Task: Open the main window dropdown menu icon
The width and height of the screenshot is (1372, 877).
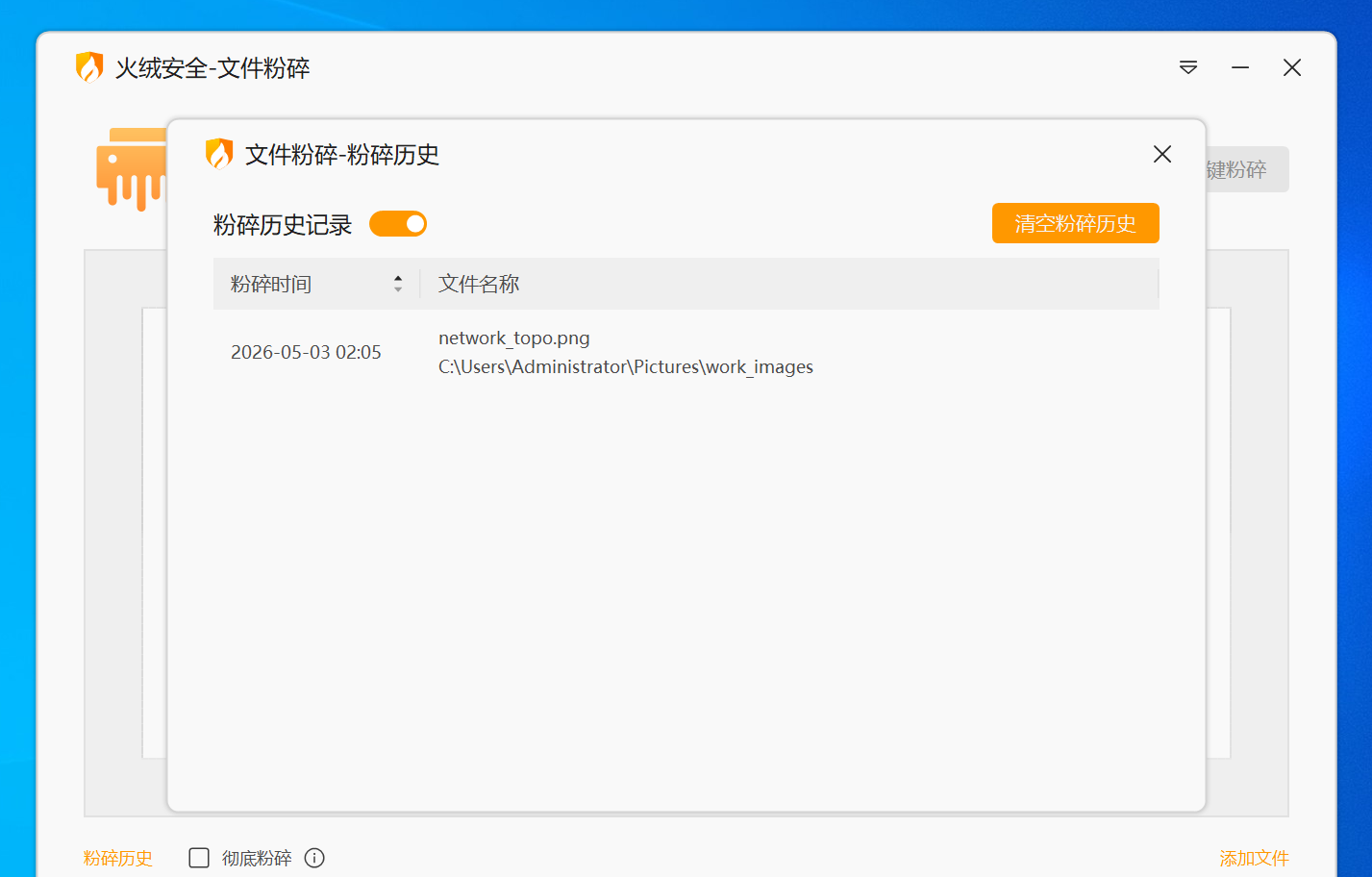Action: [1188, 67]
